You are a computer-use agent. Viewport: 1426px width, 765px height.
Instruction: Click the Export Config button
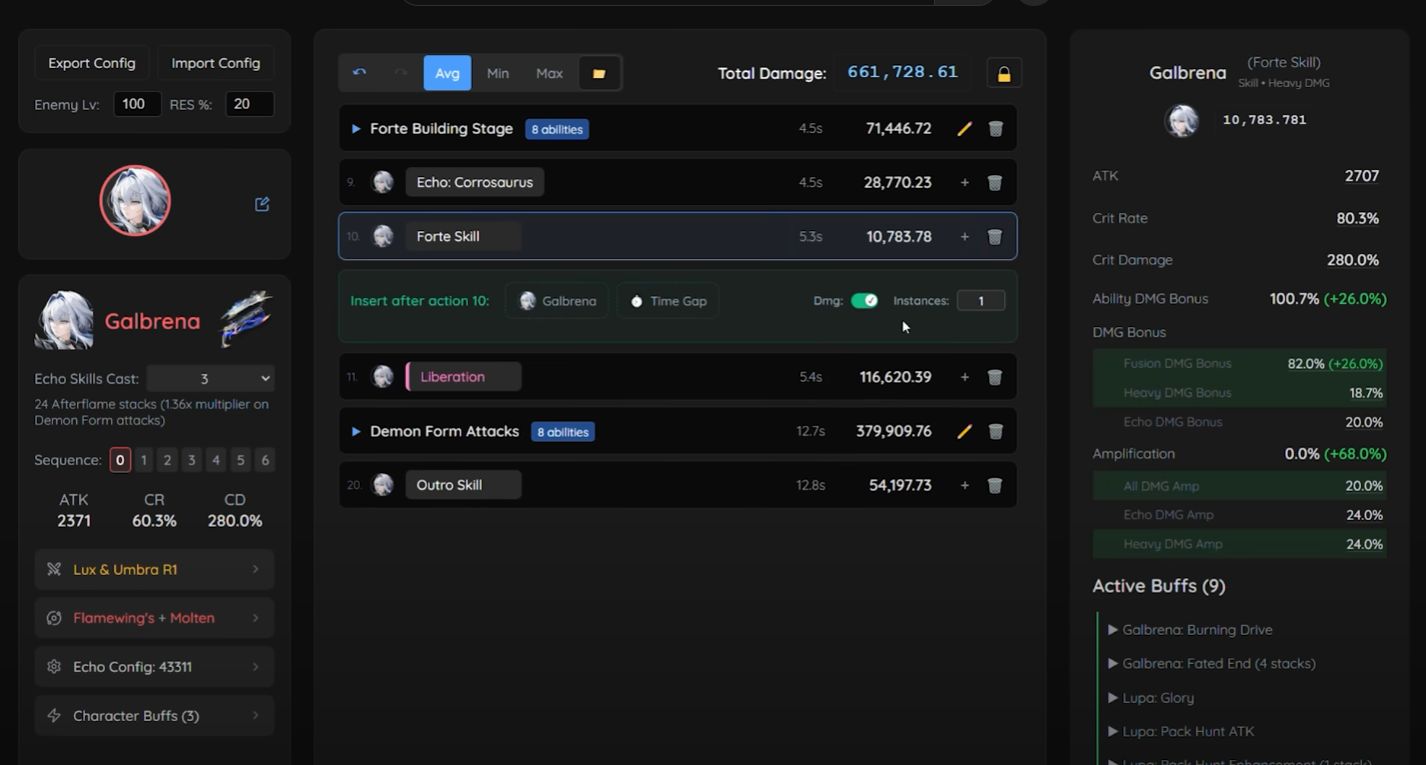(92, 63)
